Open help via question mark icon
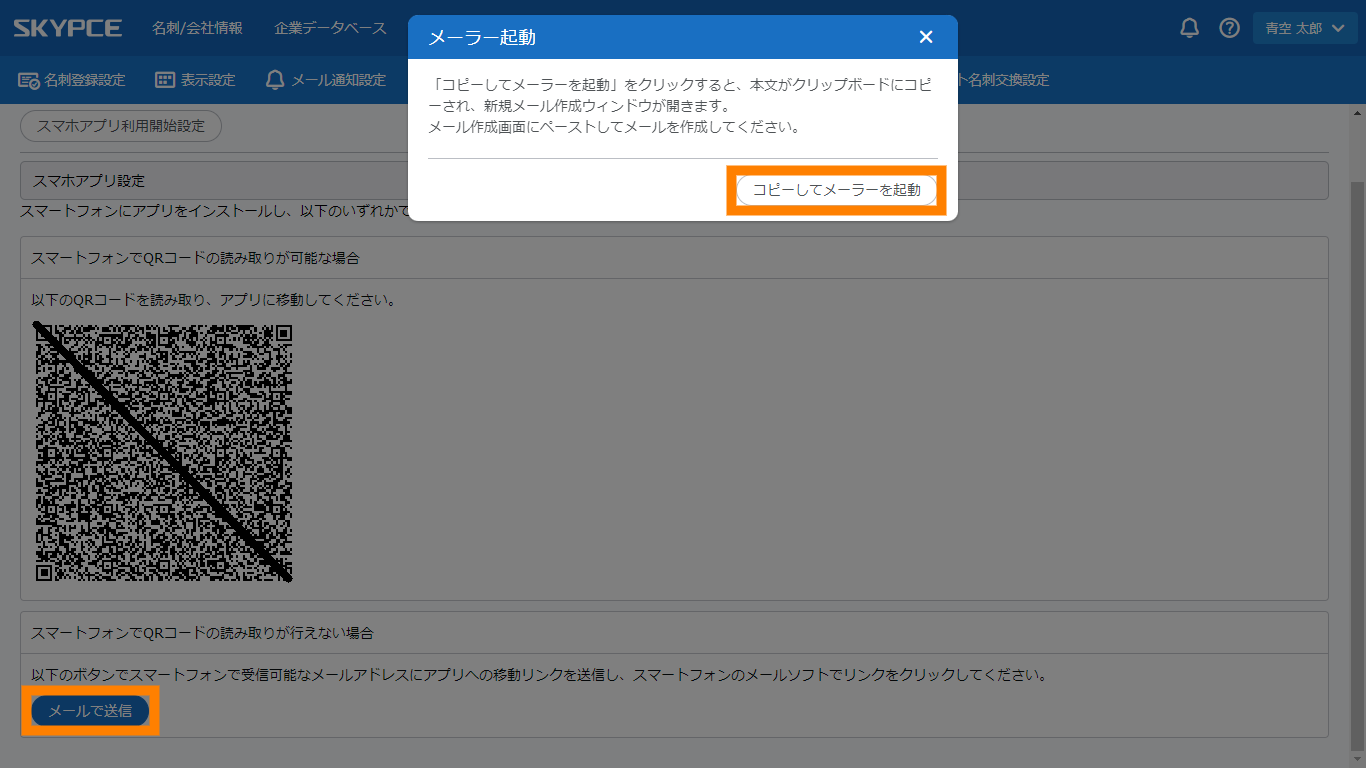 1229,28
